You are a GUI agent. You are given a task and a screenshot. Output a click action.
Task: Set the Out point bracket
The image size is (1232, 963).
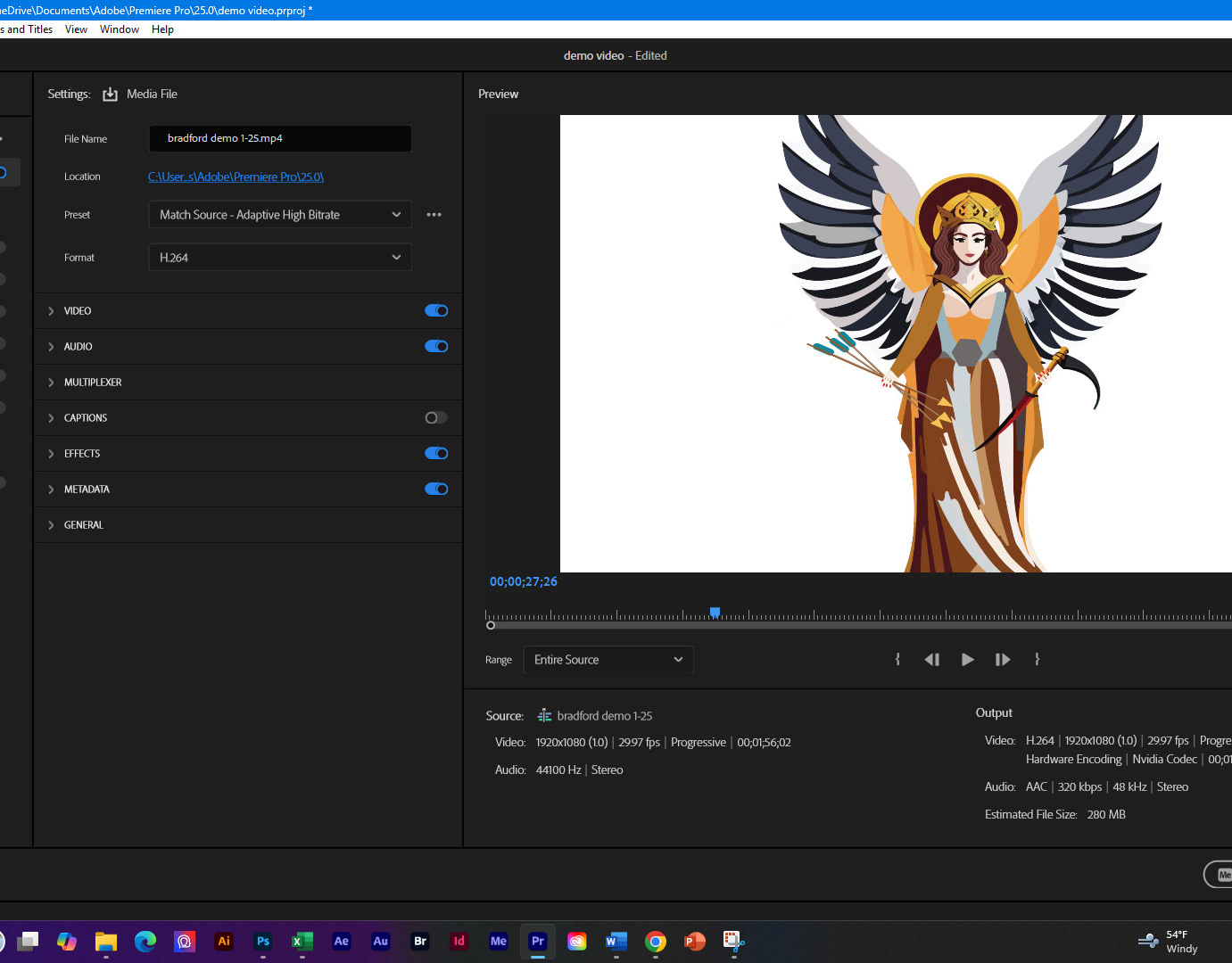1037,660
